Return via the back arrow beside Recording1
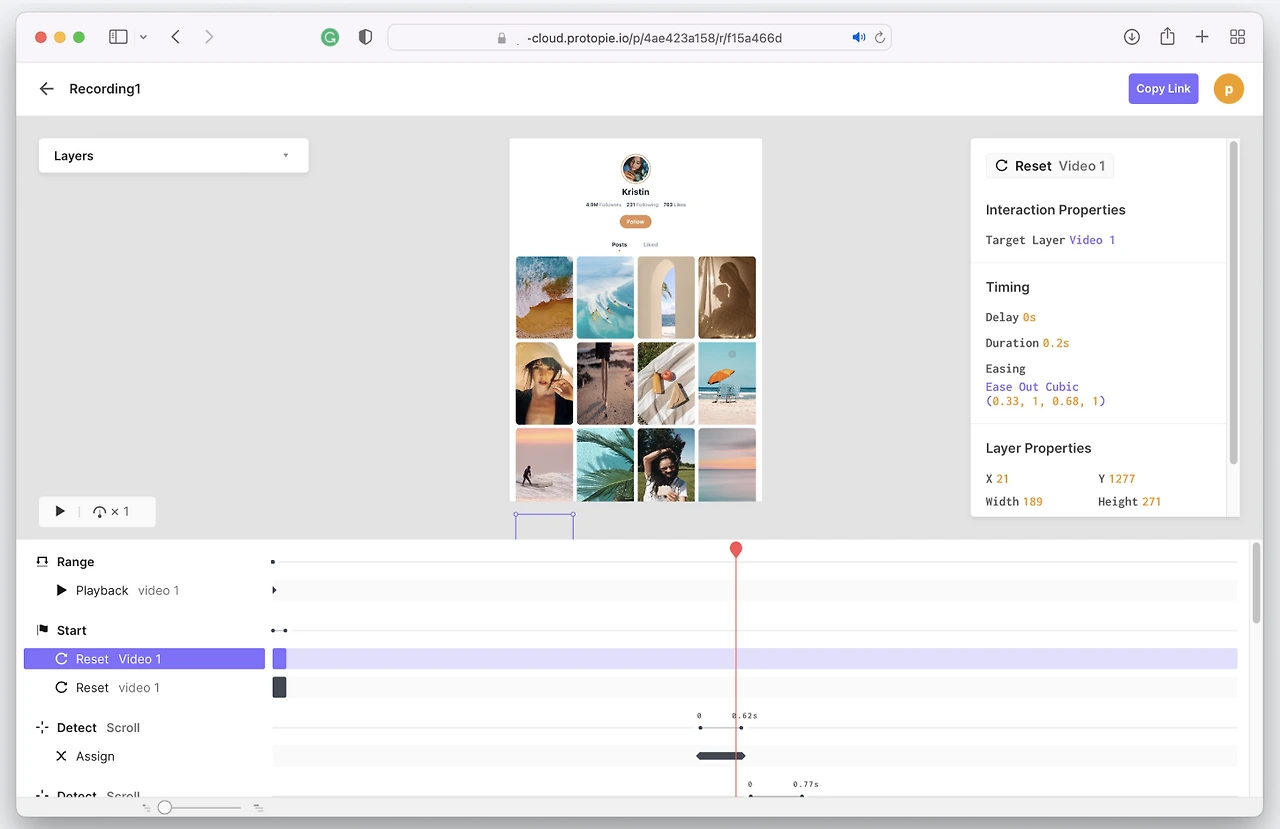The image size is (1280, 829). (46, 89)
